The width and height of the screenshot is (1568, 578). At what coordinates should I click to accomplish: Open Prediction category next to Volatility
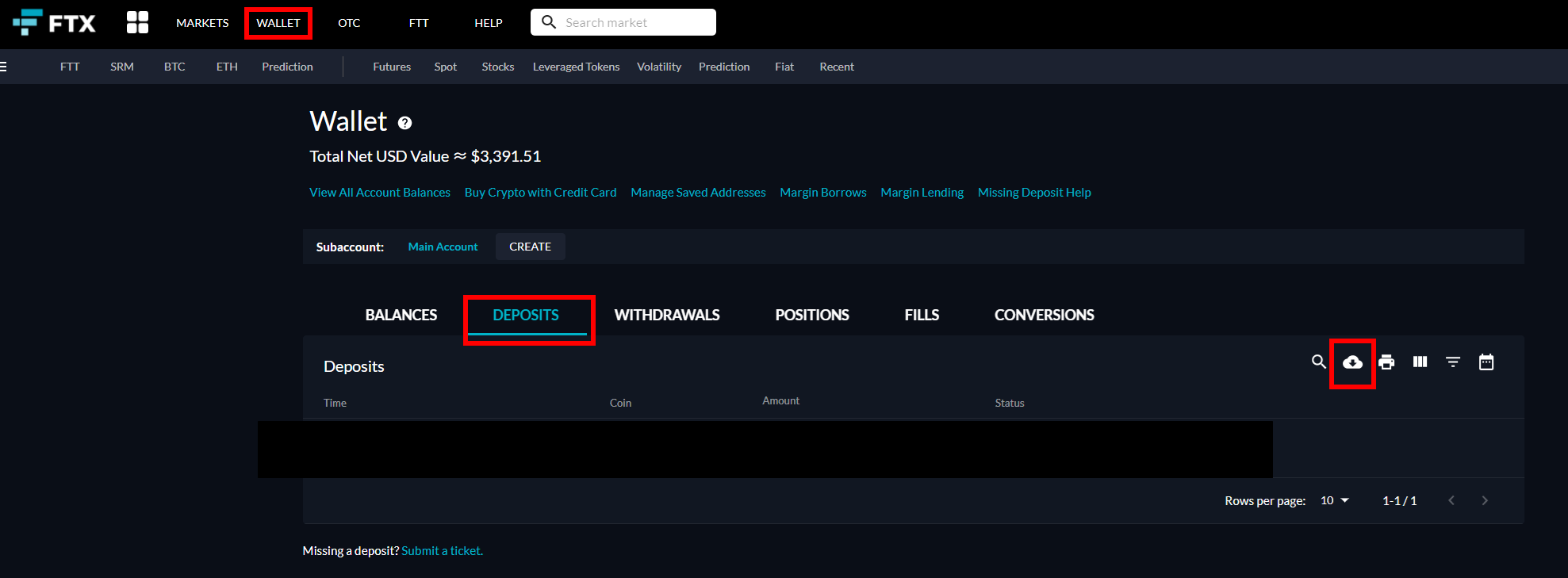coord(724,67)
